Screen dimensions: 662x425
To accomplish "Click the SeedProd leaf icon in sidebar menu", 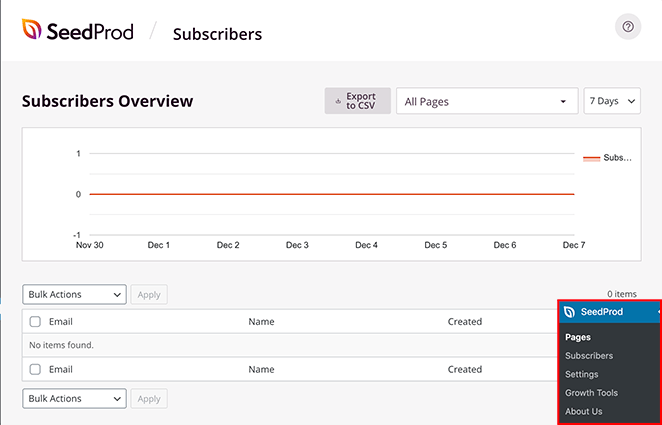I will pos(569,312).
